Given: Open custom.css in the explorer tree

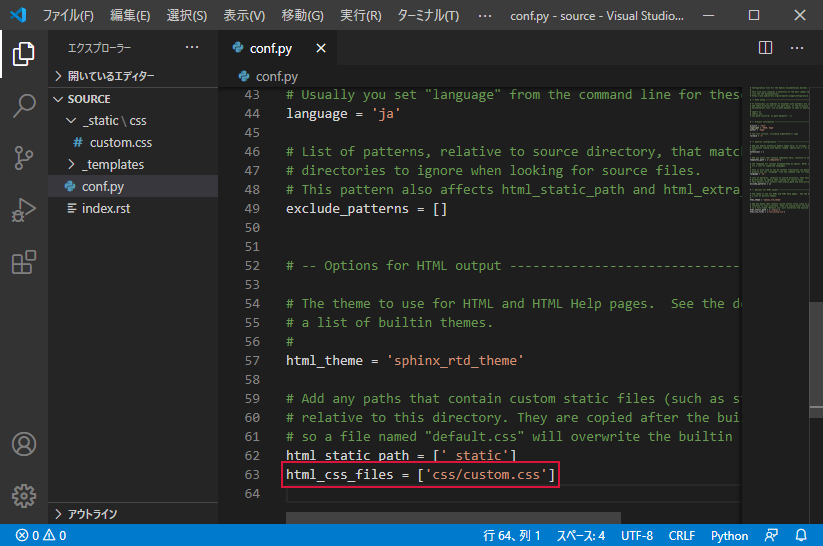Looking at the screenshot, I should 134,142.
